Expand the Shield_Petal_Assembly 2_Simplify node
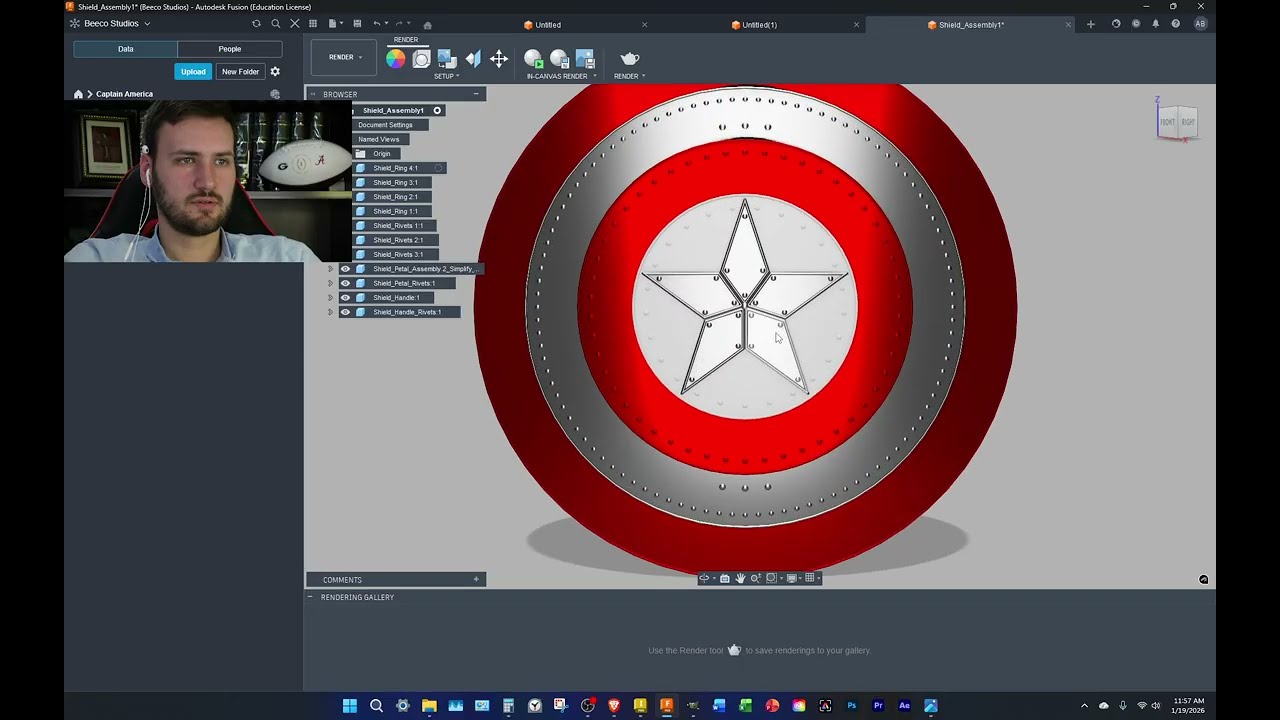 tap(330, 269)
